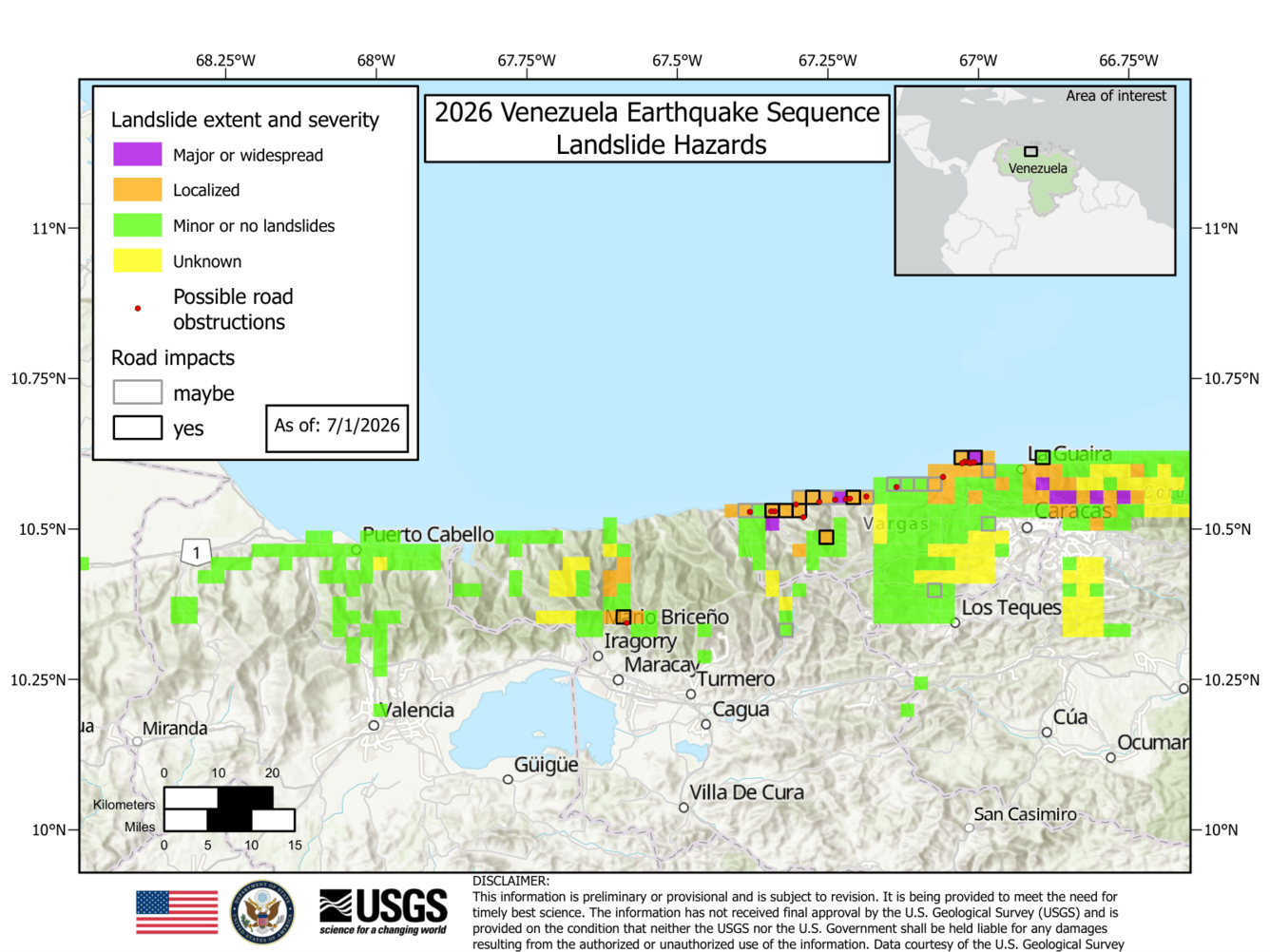Click the Area of interest inset map

tap(1035, 181)
